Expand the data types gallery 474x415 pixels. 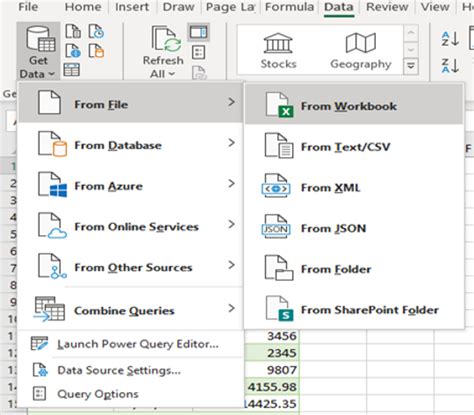pyautogui.click(x=411, y=66)
